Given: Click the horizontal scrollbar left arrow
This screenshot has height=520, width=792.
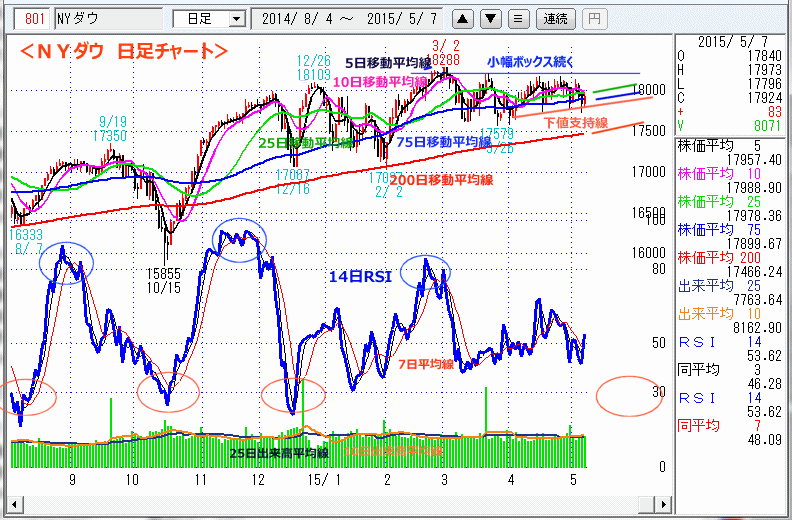Looking at the screenshot, I should click(x=14, y=504).
